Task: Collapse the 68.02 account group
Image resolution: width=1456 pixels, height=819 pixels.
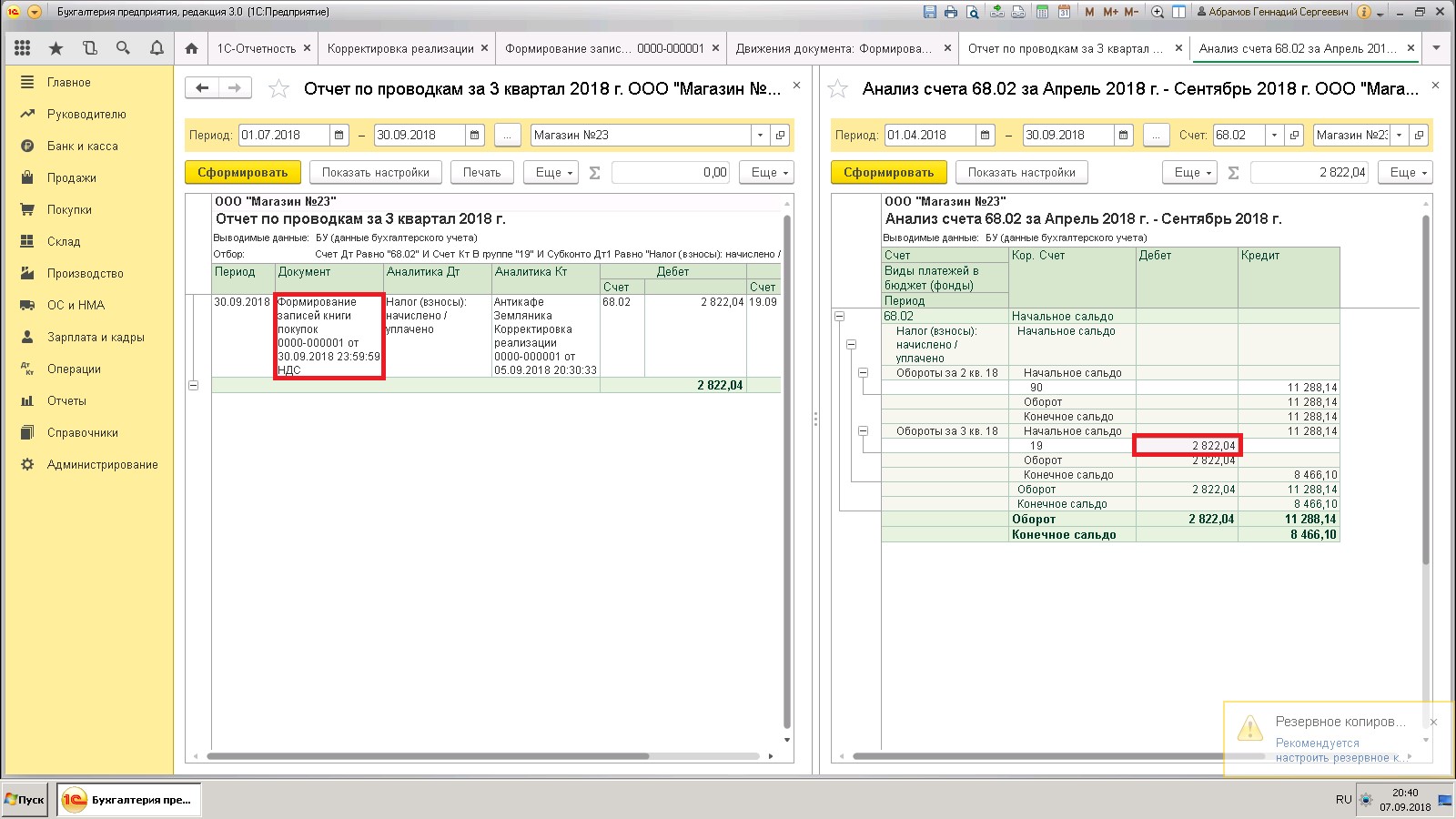Action: click(x=839, y=316)
